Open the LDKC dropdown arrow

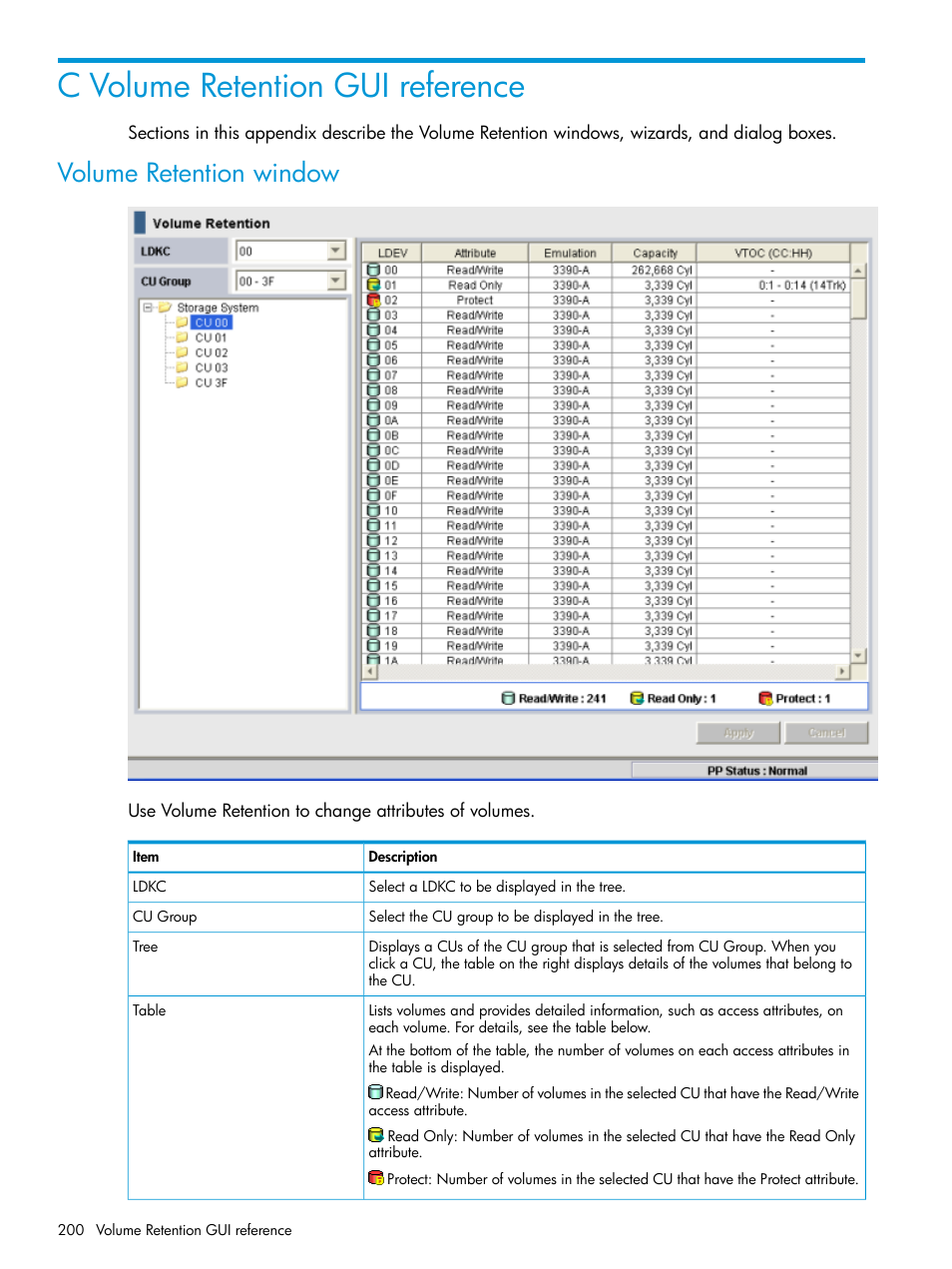coord(336,251)
